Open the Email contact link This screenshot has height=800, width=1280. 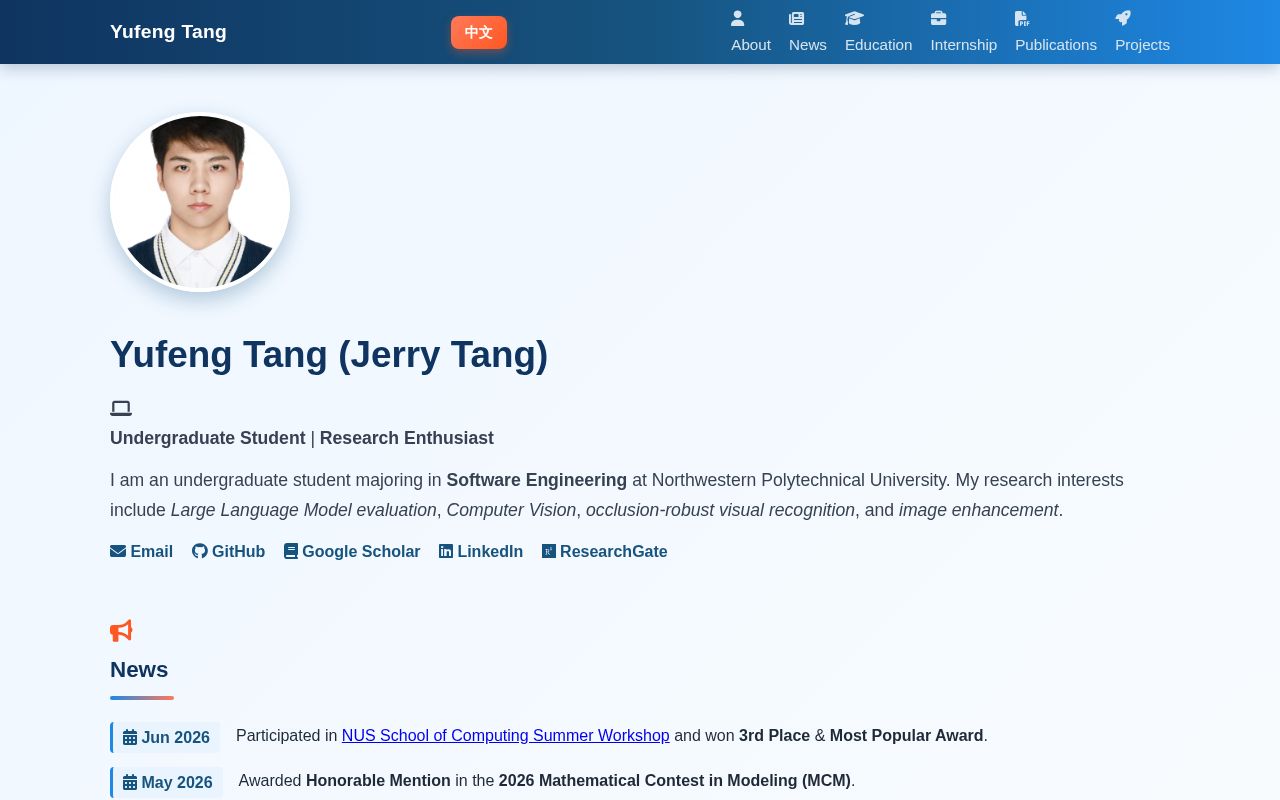(142, 551)
